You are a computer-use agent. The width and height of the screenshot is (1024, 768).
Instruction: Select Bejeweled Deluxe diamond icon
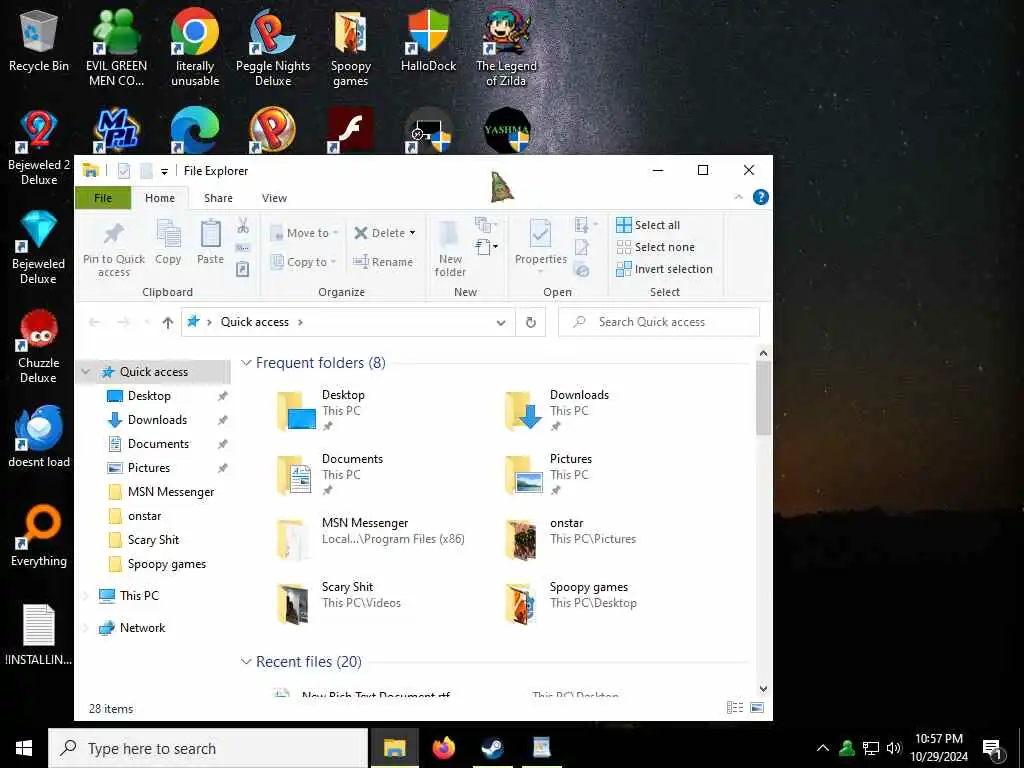click(x=39, y=247)
